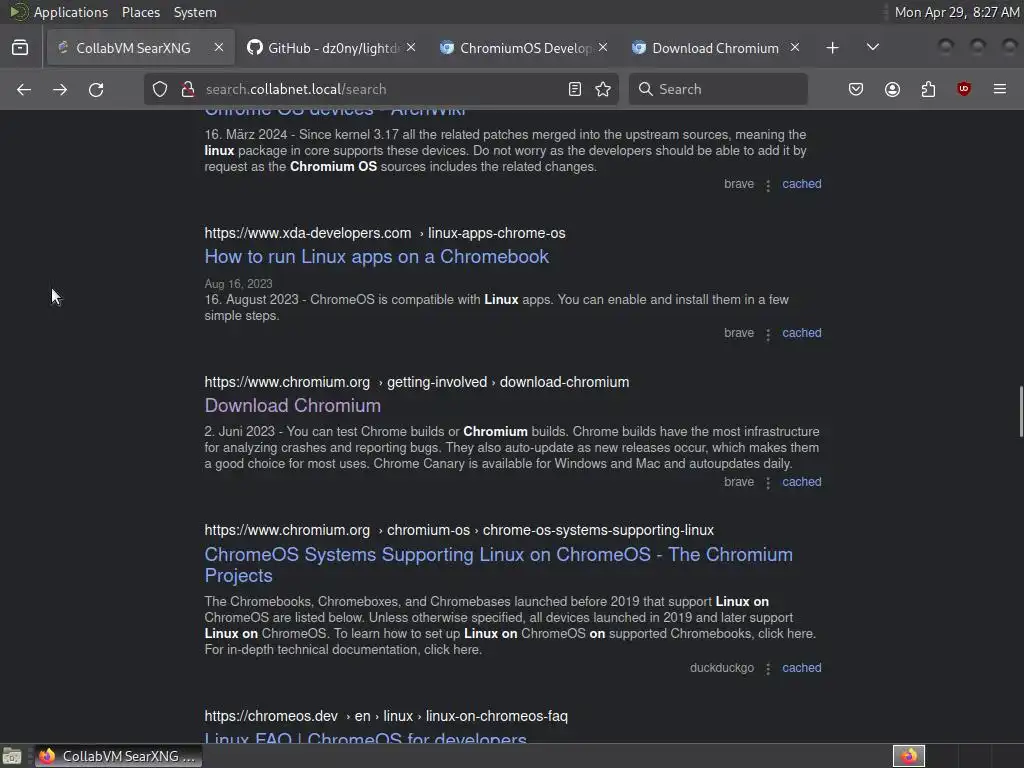The image size is (1024, 768).
Task: Open cached copy of xda-developers result
Action: coord(802,333)
